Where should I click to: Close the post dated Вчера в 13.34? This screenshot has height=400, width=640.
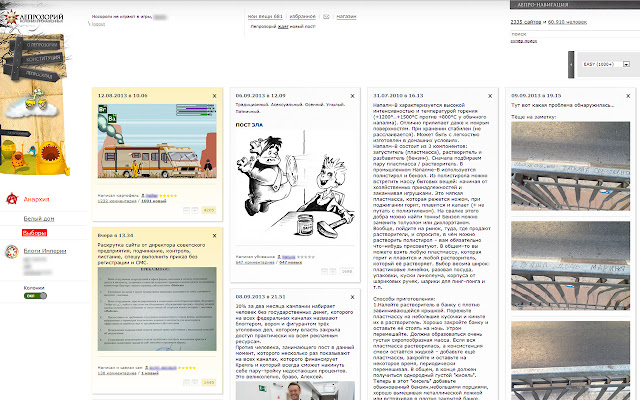point(215,236)
